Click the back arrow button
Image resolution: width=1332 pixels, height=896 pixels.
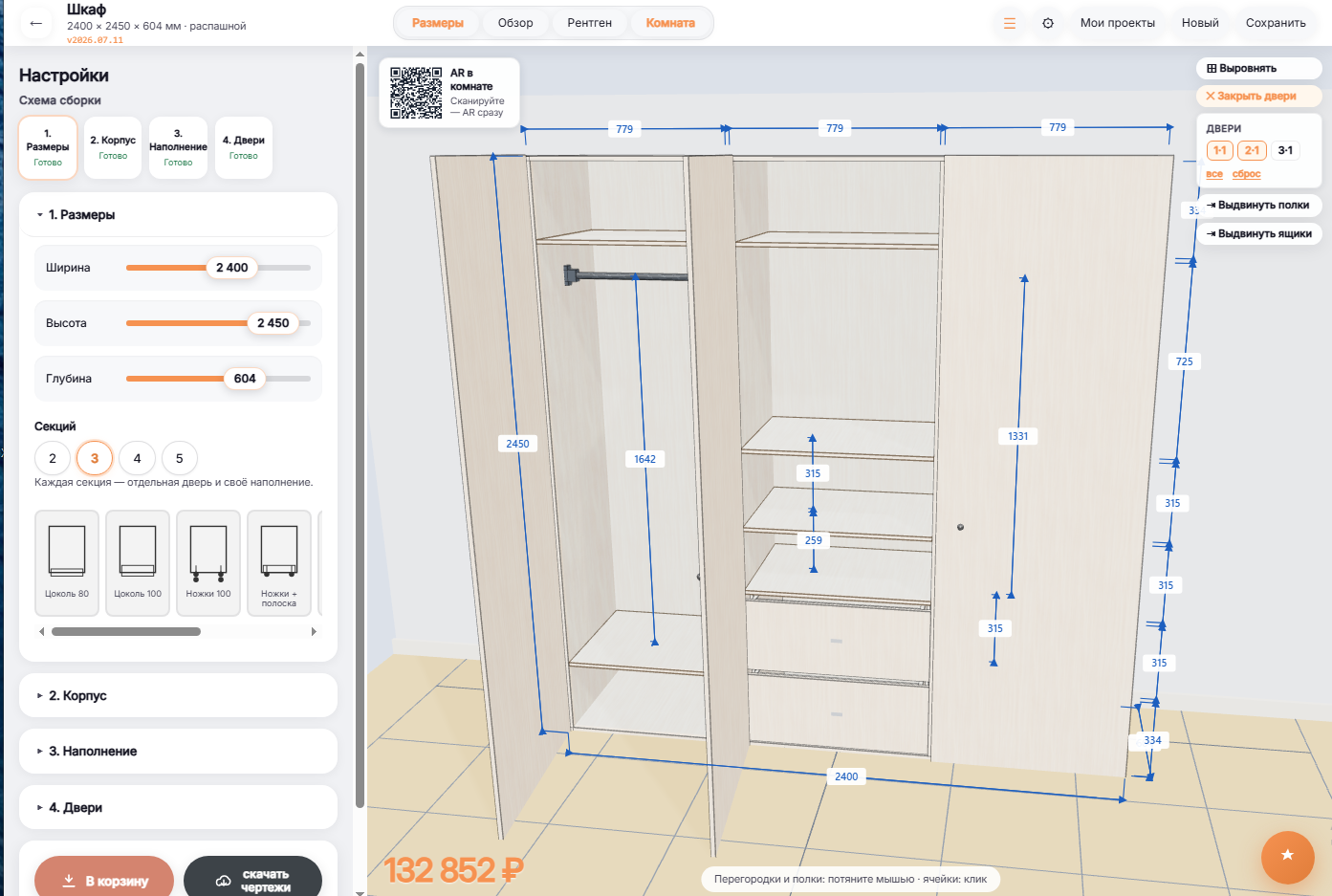[x=36, y=23]
